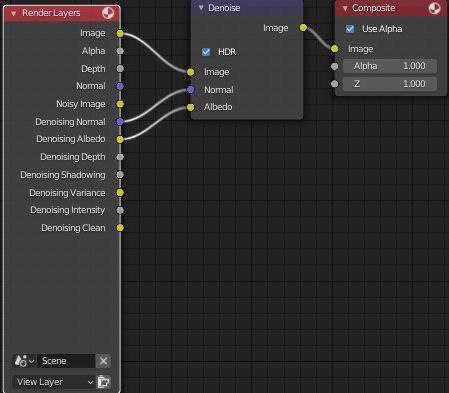Open the View Layer dropdown
This screenshot has width=449, height=393.
(x=54, y=382)
